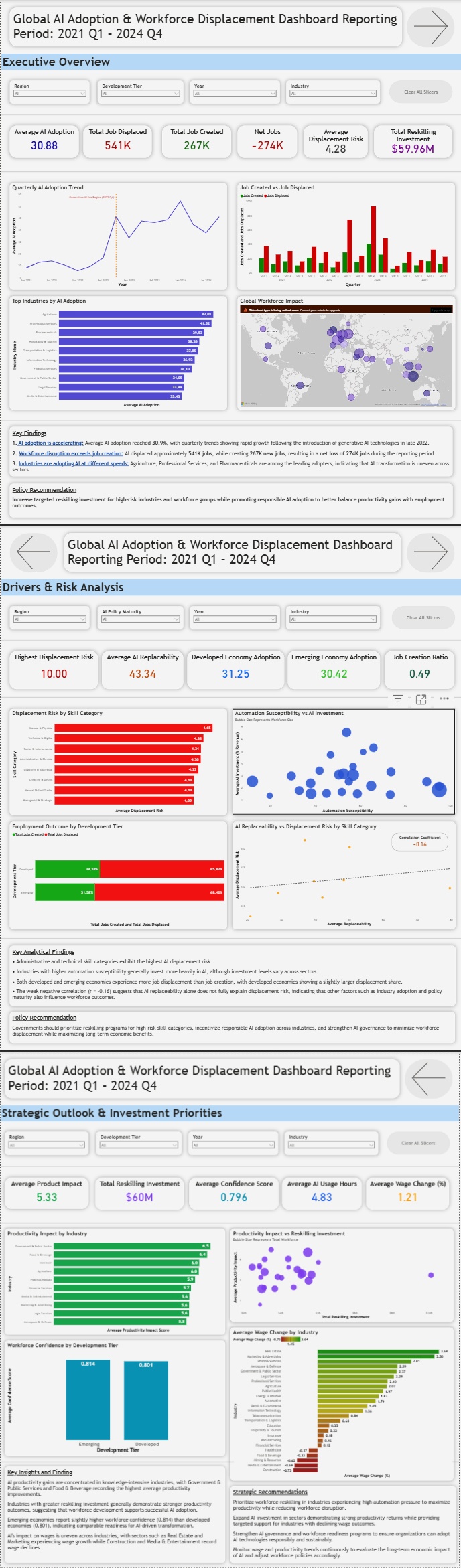The width and height of the screenshot is (461, 1568).
Task: Select Highest Displacement Risk card 10.00
Action: [54, 669]
